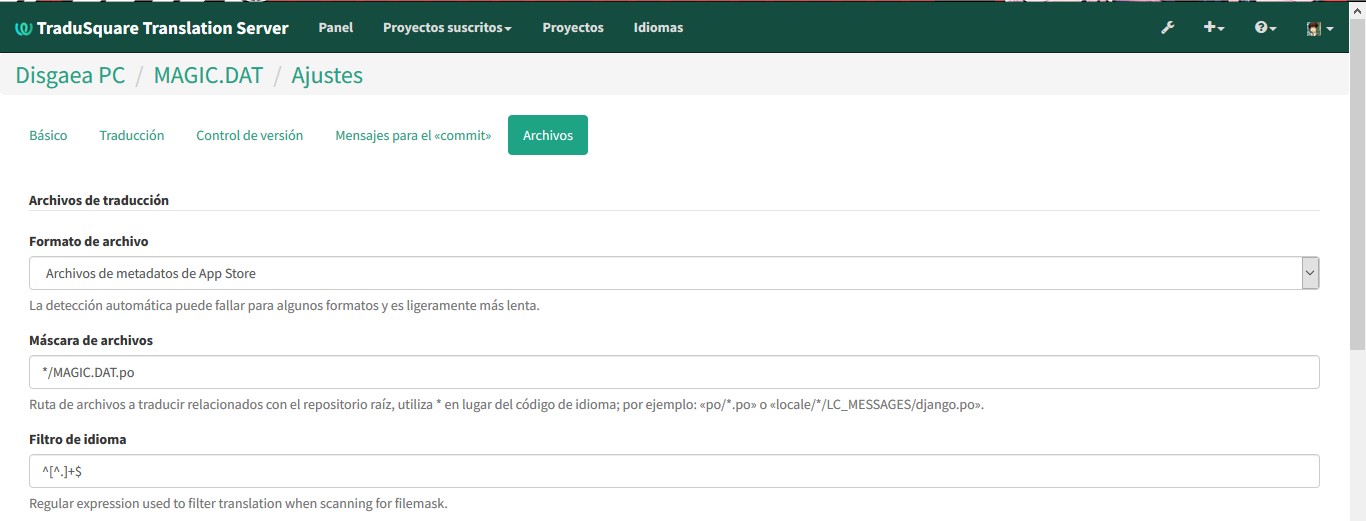Switch to Control de versión tab
This screenshot has height=521, width=1366.
(250, 135)
